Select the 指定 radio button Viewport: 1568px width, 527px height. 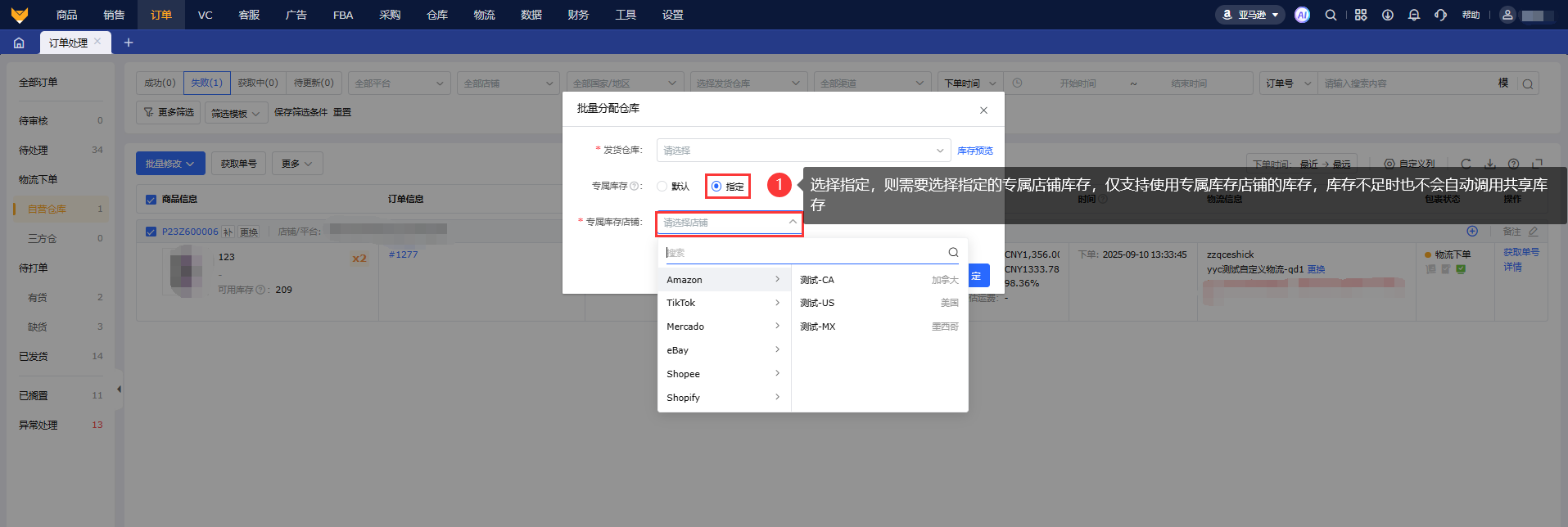[x=716, y=187]
